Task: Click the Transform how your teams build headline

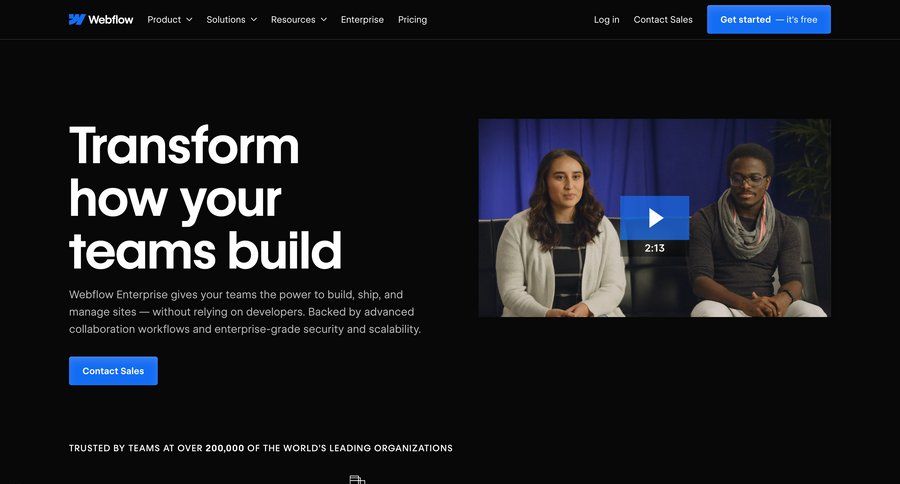Action: point(205,198)
